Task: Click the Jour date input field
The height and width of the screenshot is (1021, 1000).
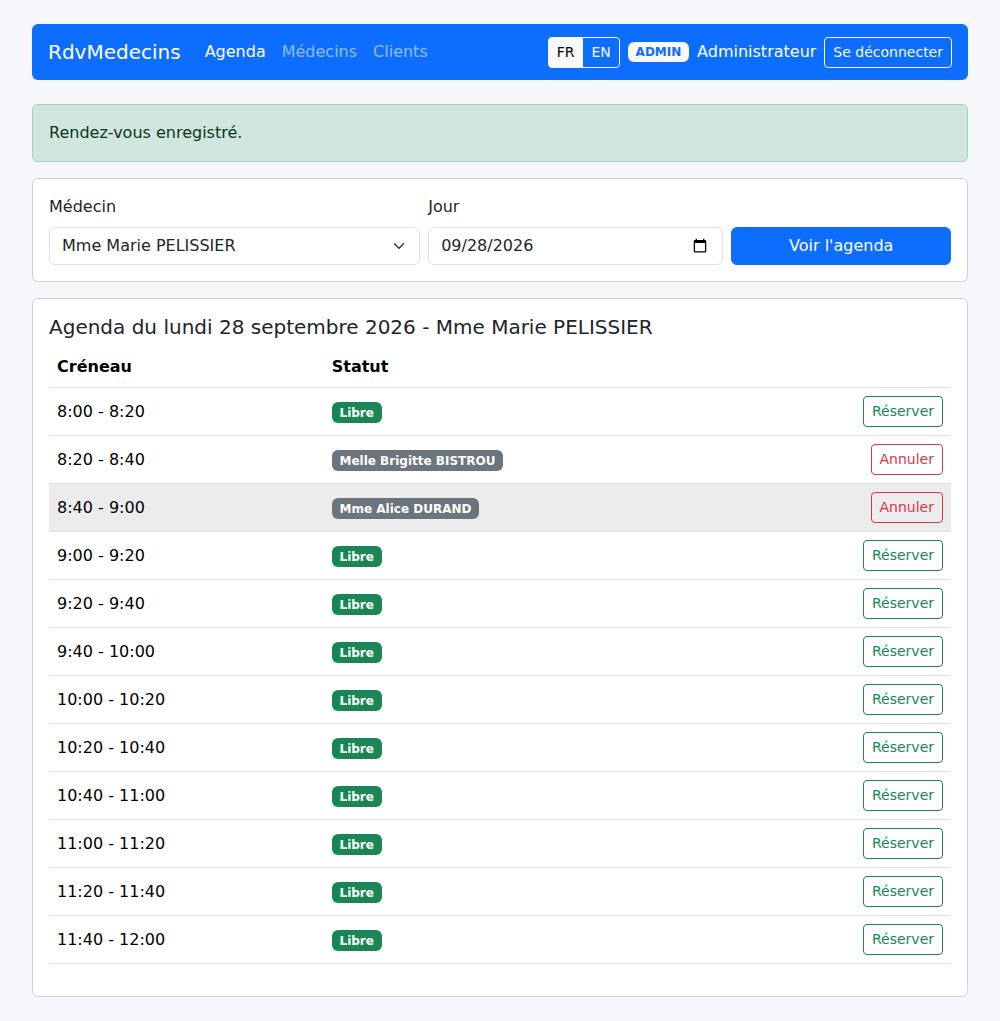Action: coord(575,246)
